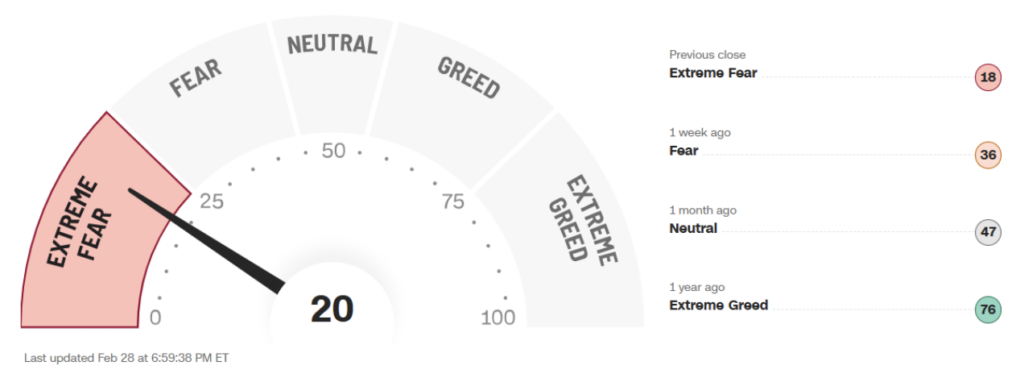The height and width of the screenshot is (382, 1024).
Task: Click the green 76 score badge
Action: tap(988, 310)
